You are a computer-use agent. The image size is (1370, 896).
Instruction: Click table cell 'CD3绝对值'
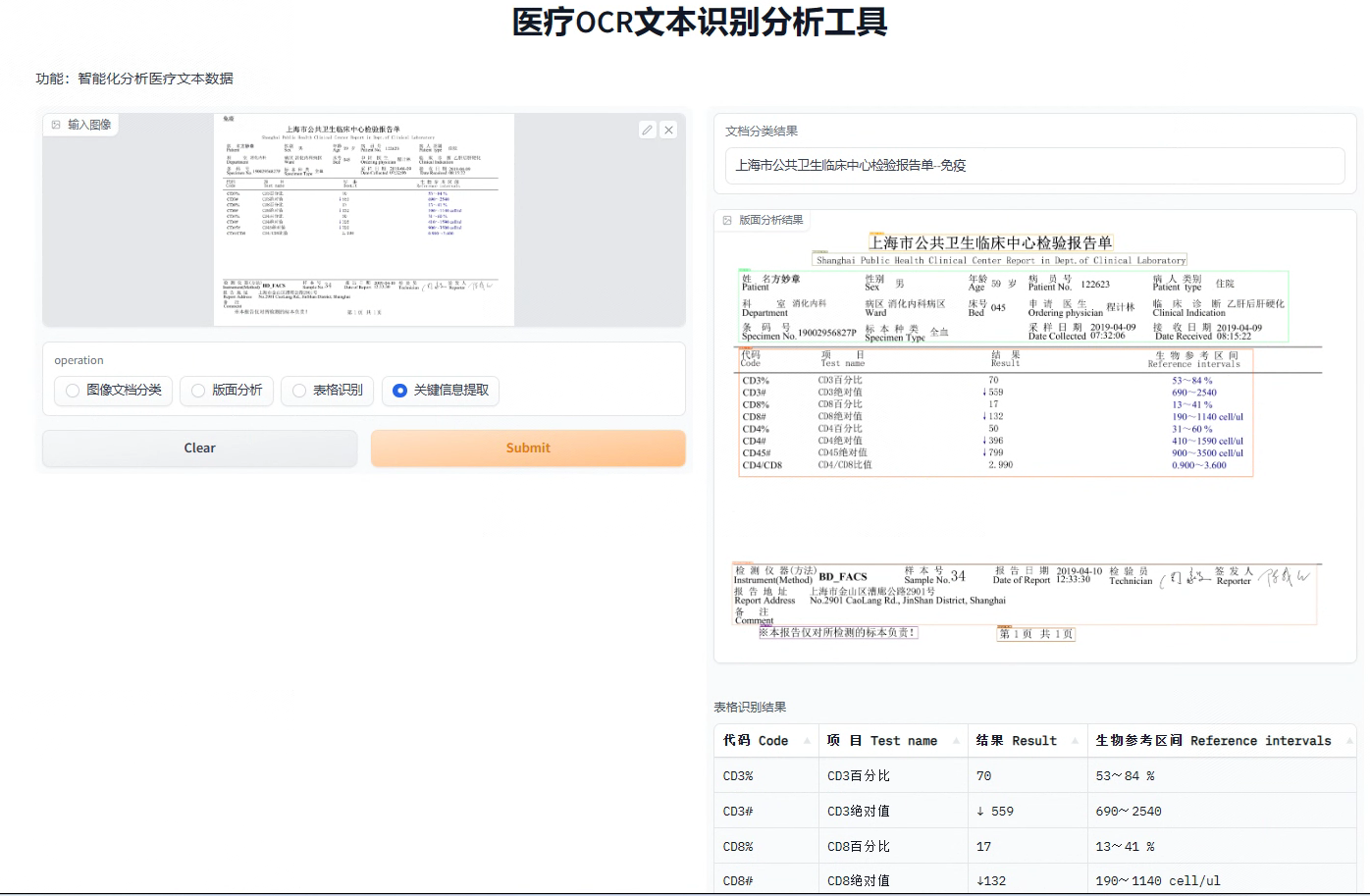point(894,812)
